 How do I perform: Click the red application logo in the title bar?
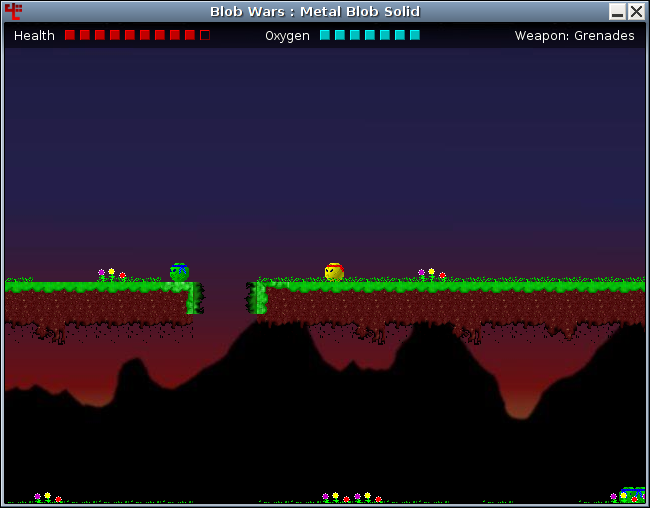(13, 12)
